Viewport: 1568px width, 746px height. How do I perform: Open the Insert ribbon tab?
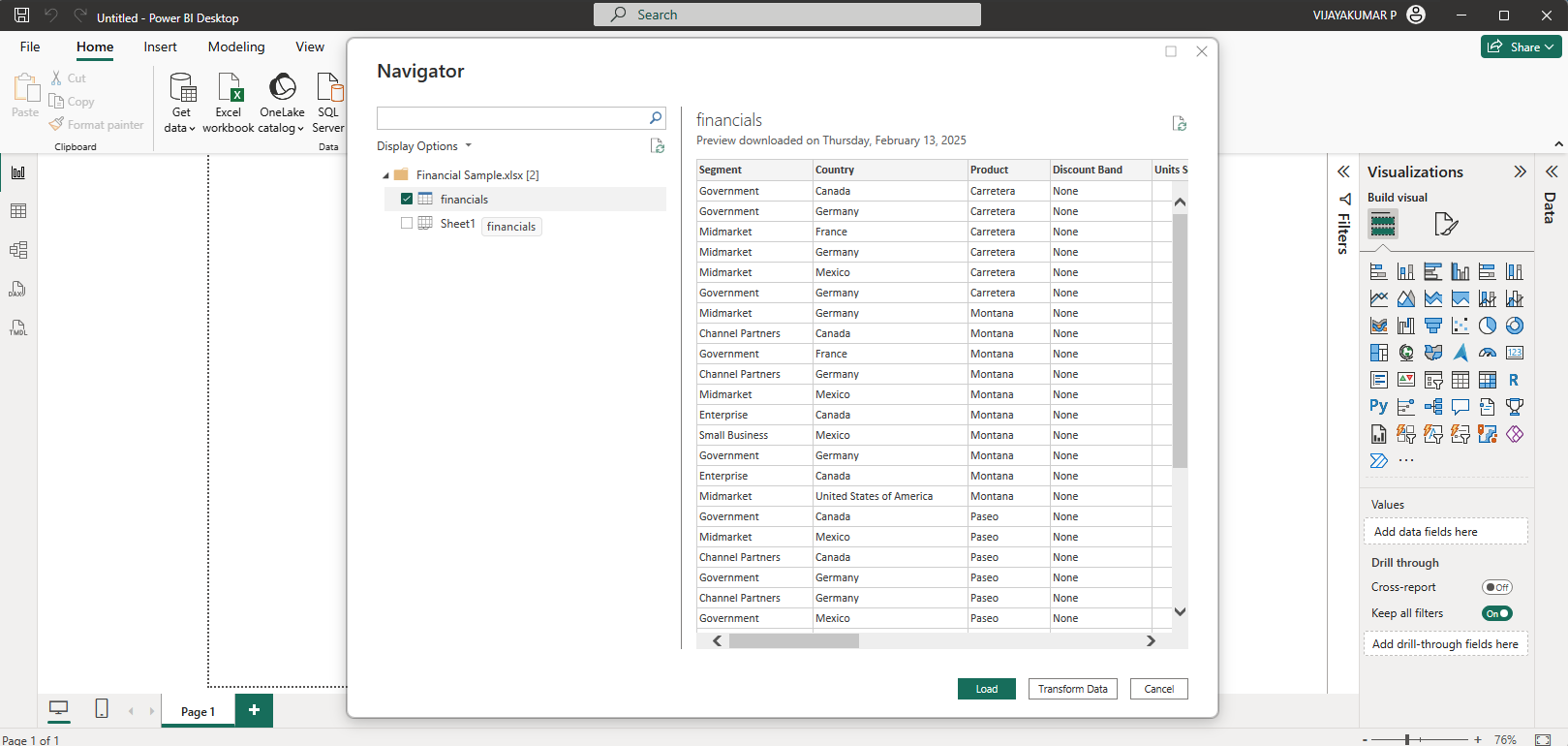pos(160,47)
